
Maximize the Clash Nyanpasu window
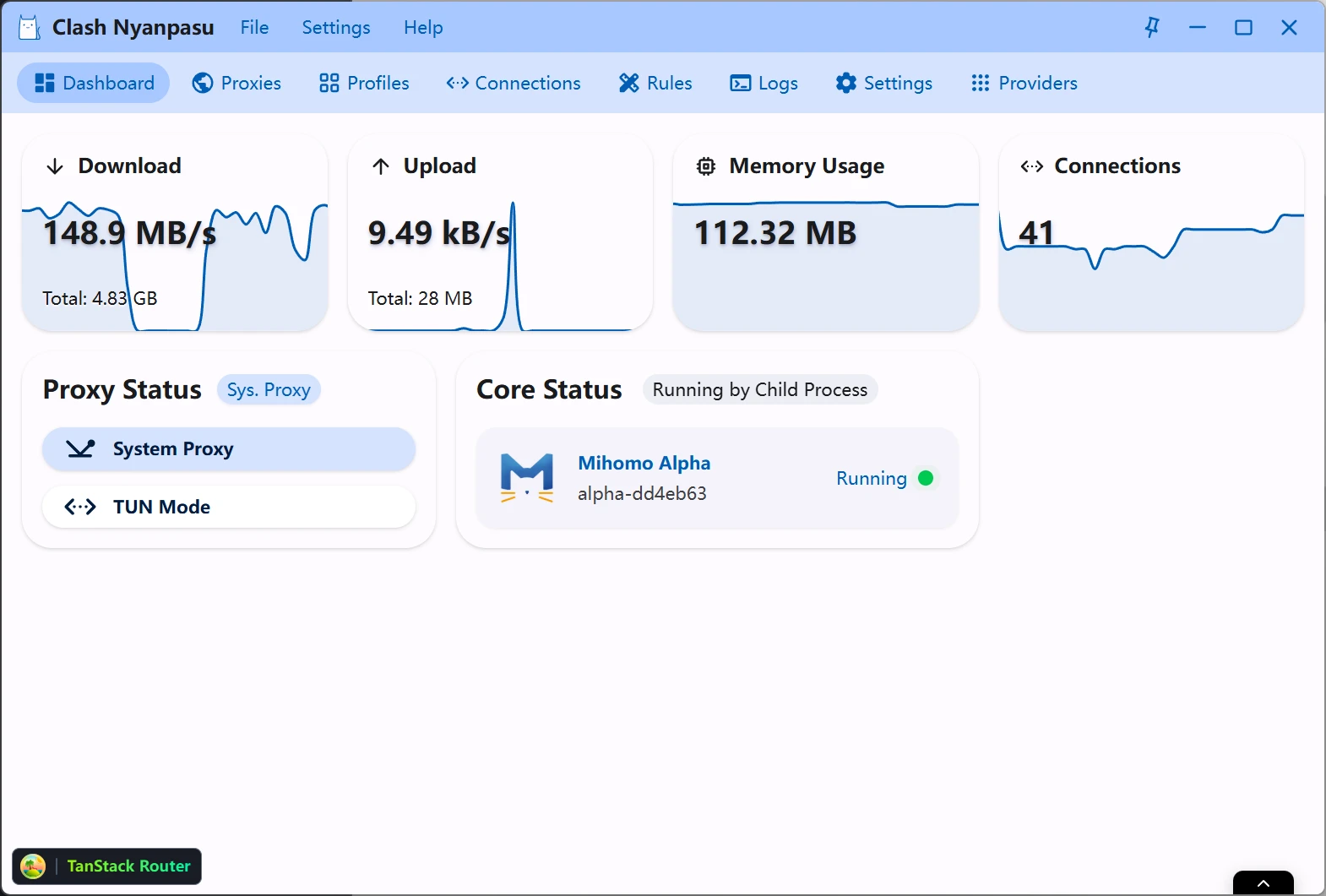pos(1243,28)
